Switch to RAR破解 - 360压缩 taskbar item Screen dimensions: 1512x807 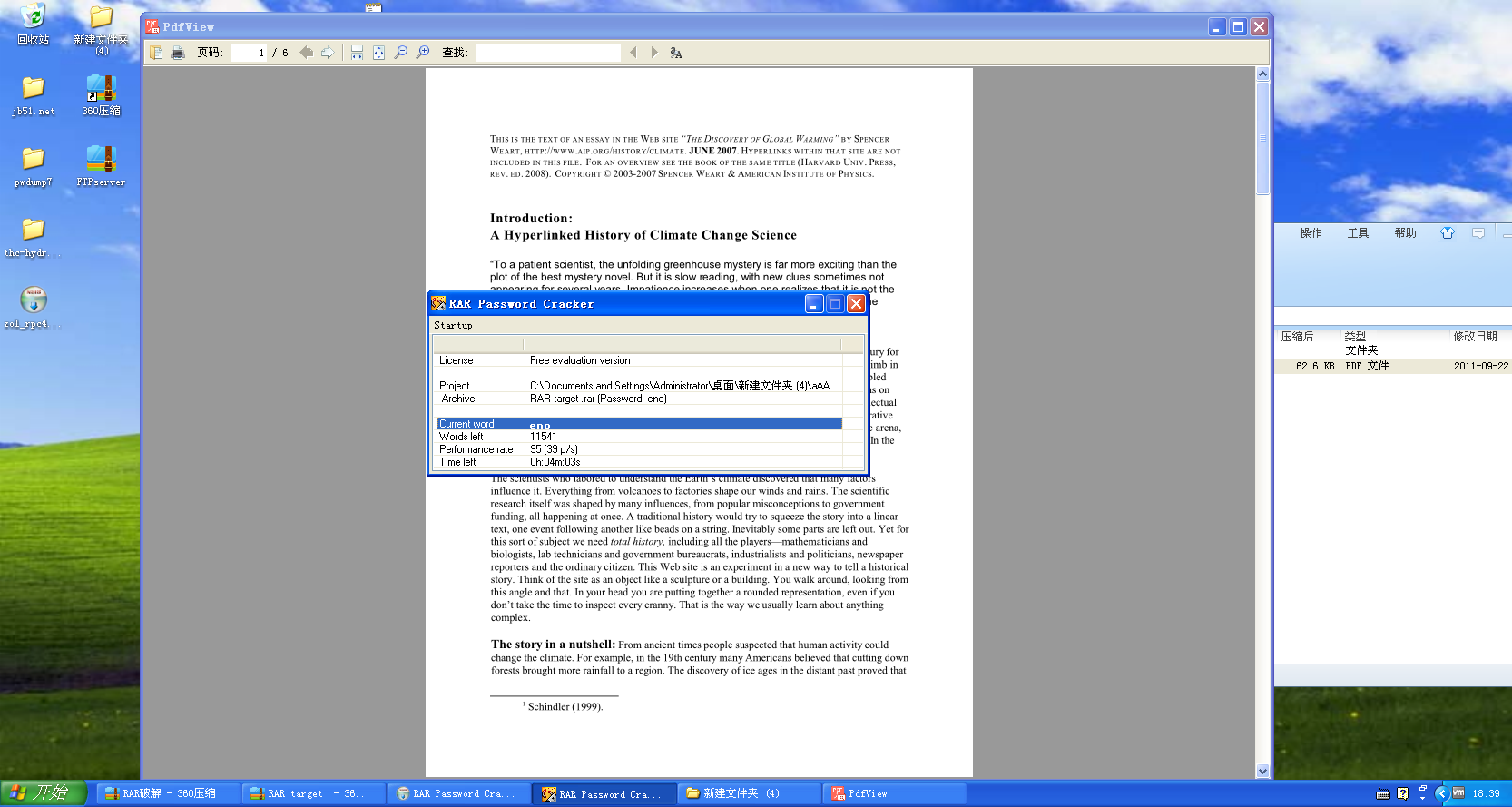[x=168, y=793]
